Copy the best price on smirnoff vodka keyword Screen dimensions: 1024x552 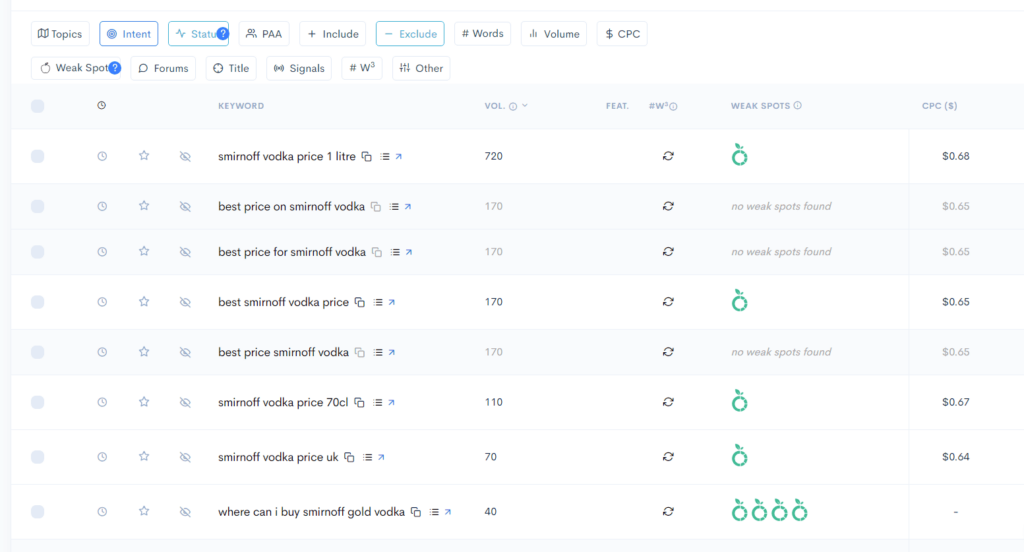point(376,206)
